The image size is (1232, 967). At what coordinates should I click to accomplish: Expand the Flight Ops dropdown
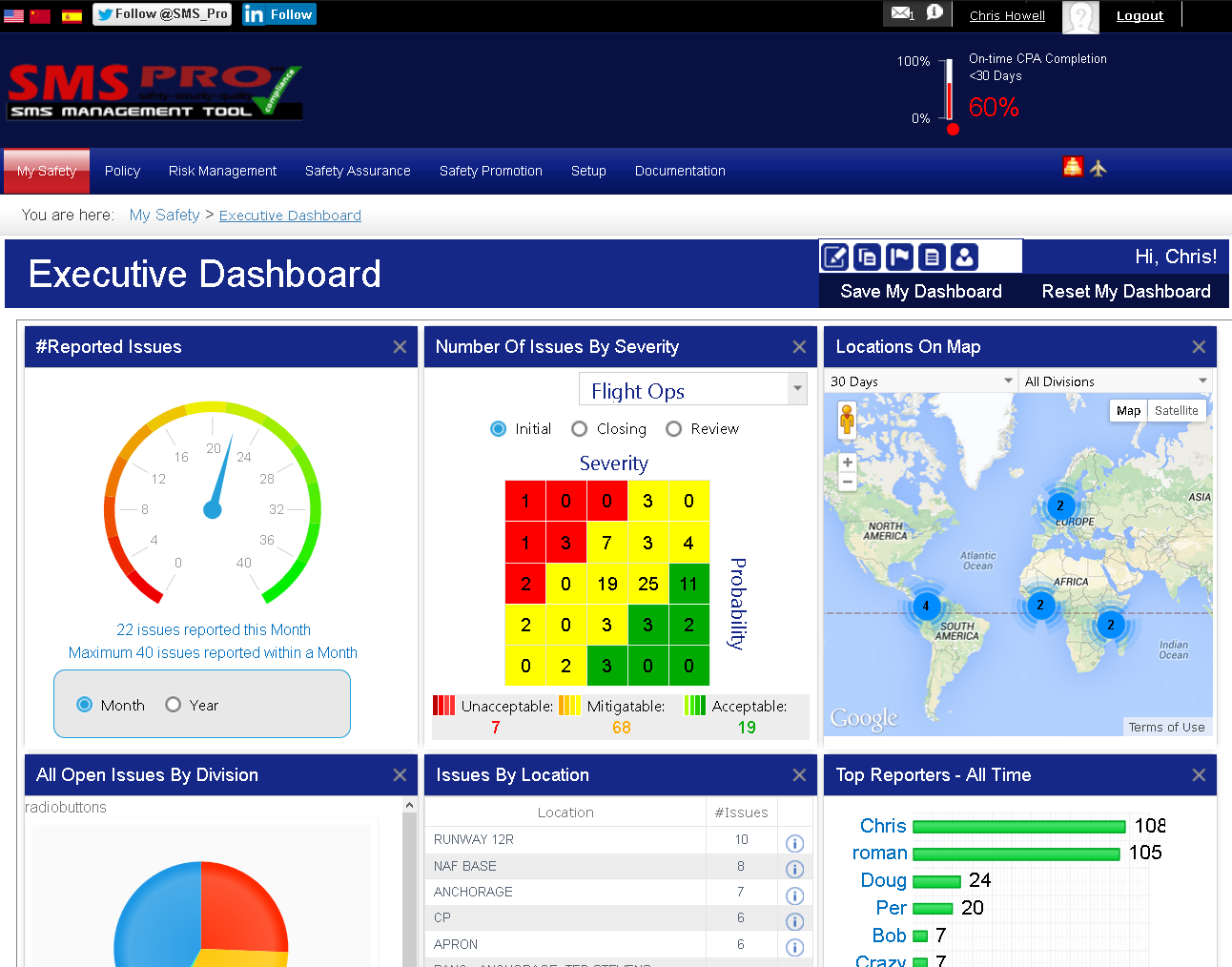tap(797, 389)
